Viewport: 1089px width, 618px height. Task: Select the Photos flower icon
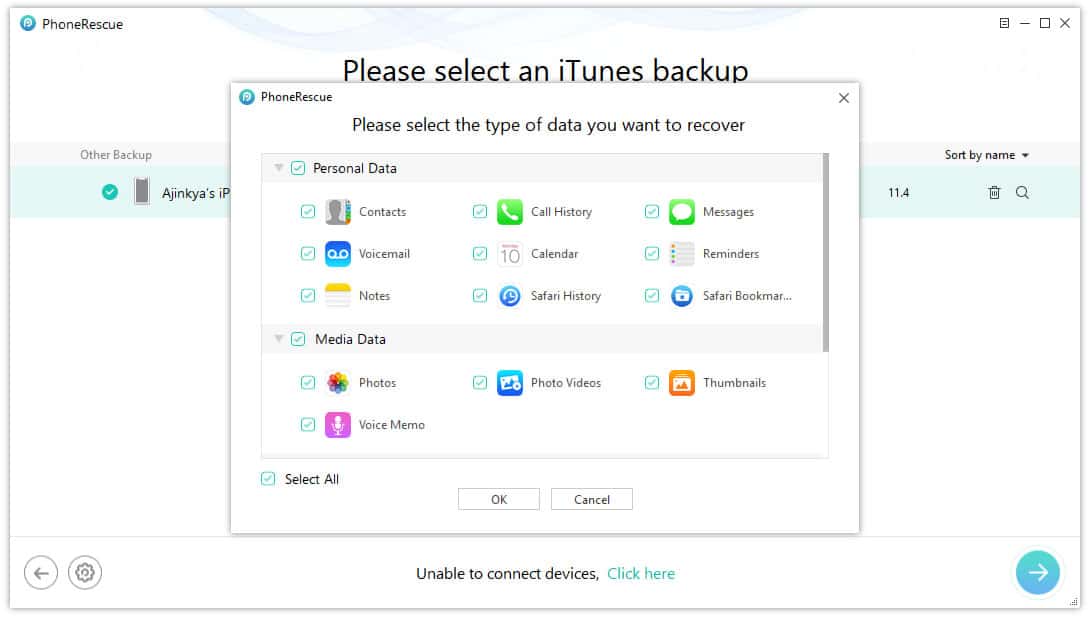click(338, 383)
